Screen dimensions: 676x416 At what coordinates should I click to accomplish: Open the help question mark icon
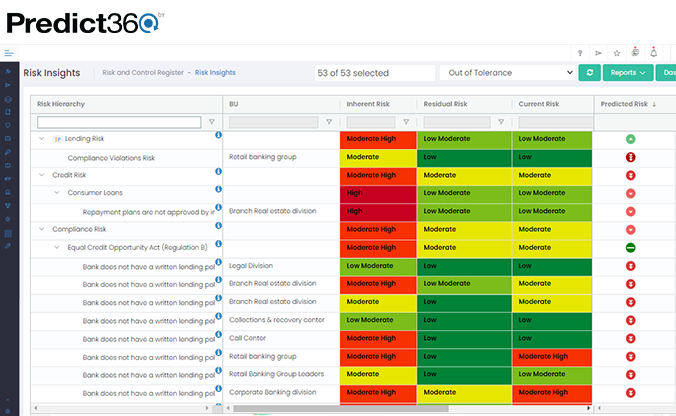tap(580, 53)
